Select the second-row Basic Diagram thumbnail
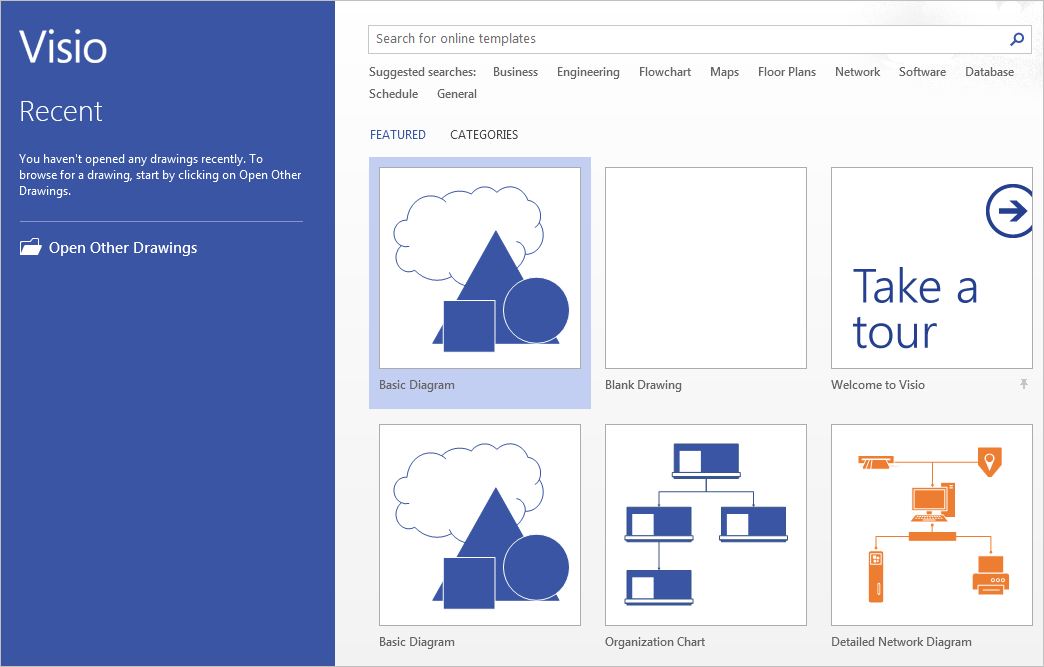Viewport: 1044px width, 667px height. (x=479, y=525)
